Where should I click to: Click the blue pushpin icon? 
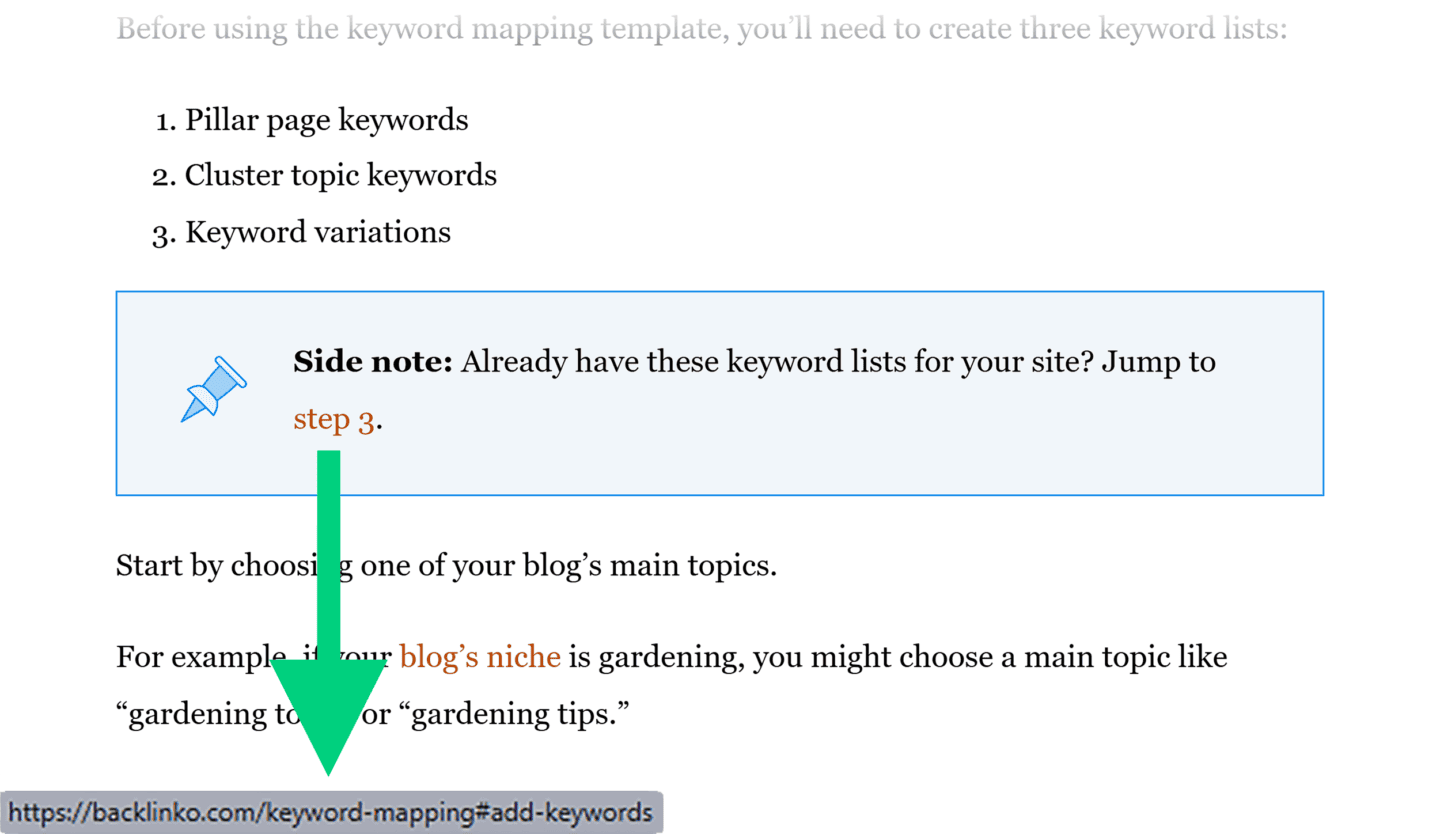click(x=213, y=389)
